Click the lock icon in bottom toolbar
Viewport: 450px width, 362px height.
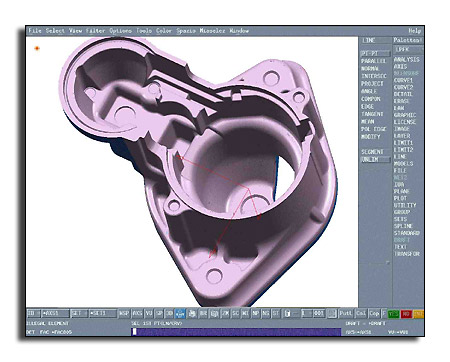click(x=287, y=314)
